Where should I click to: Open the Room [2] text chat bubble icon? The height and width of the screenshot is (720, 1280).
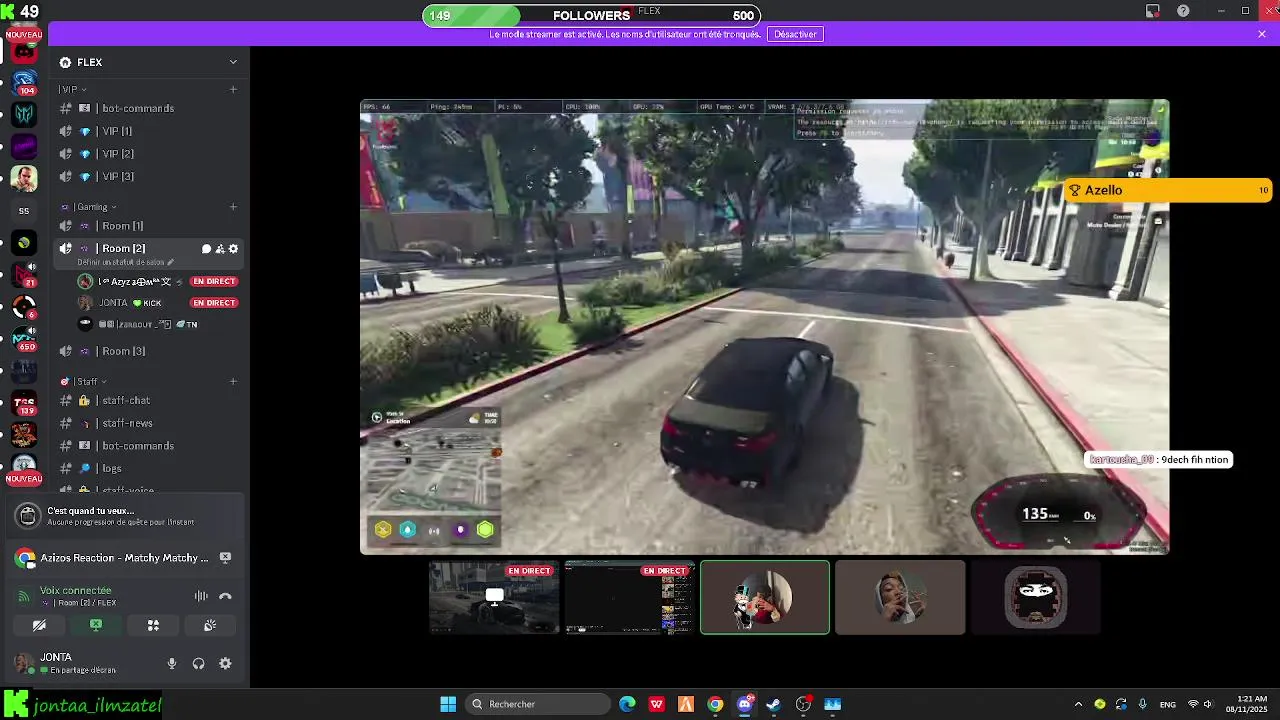[x=207, y=249]
